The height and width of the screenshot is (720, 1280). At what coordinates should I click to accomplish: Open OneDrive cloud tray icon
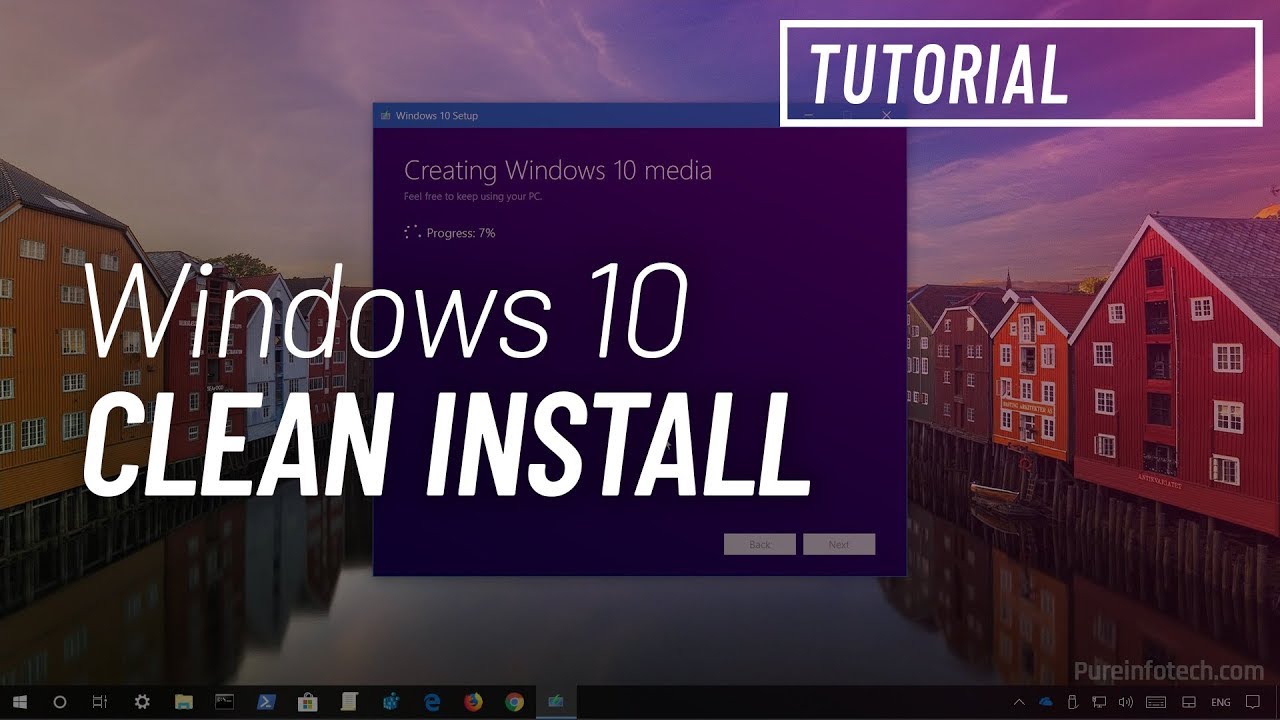[x=1046, y=702]
